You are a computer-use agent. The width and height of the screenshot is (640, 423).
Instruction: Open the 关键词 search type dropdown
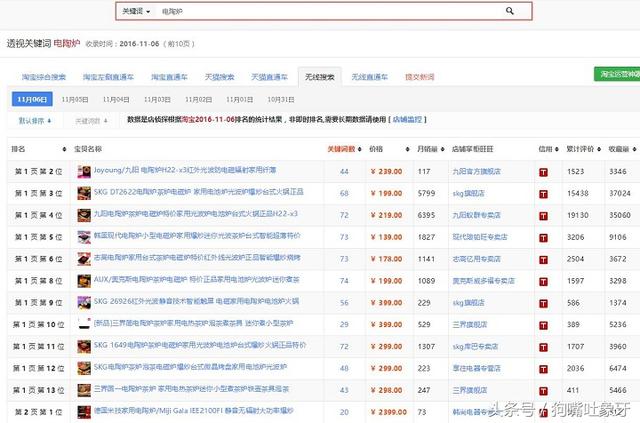point(136,11)
